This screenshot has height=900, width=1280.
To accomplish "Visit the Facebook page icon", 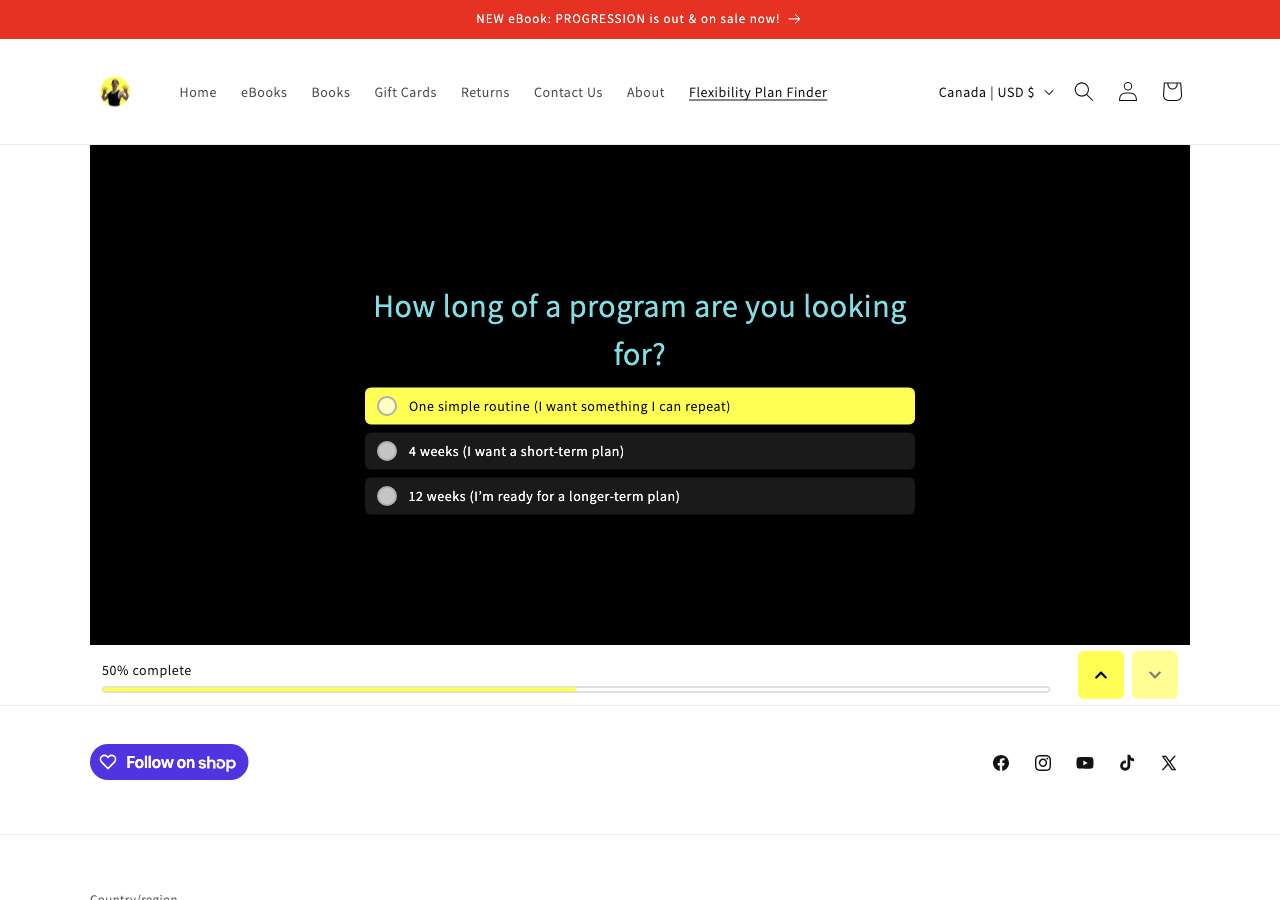I will coord(1001,763).
